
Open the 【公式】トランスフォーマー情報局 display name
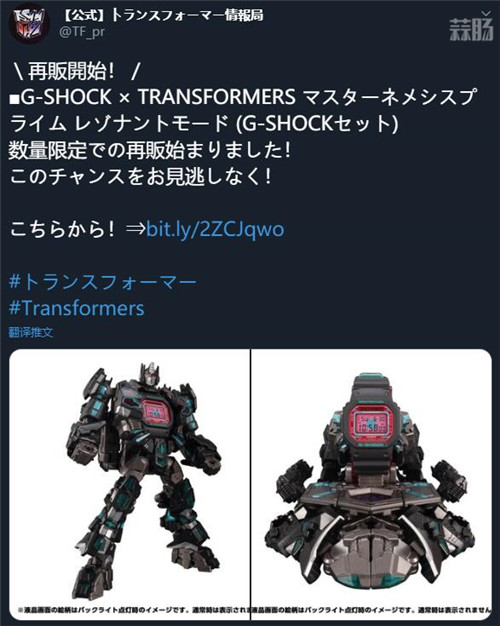click(x=163, y=15)
